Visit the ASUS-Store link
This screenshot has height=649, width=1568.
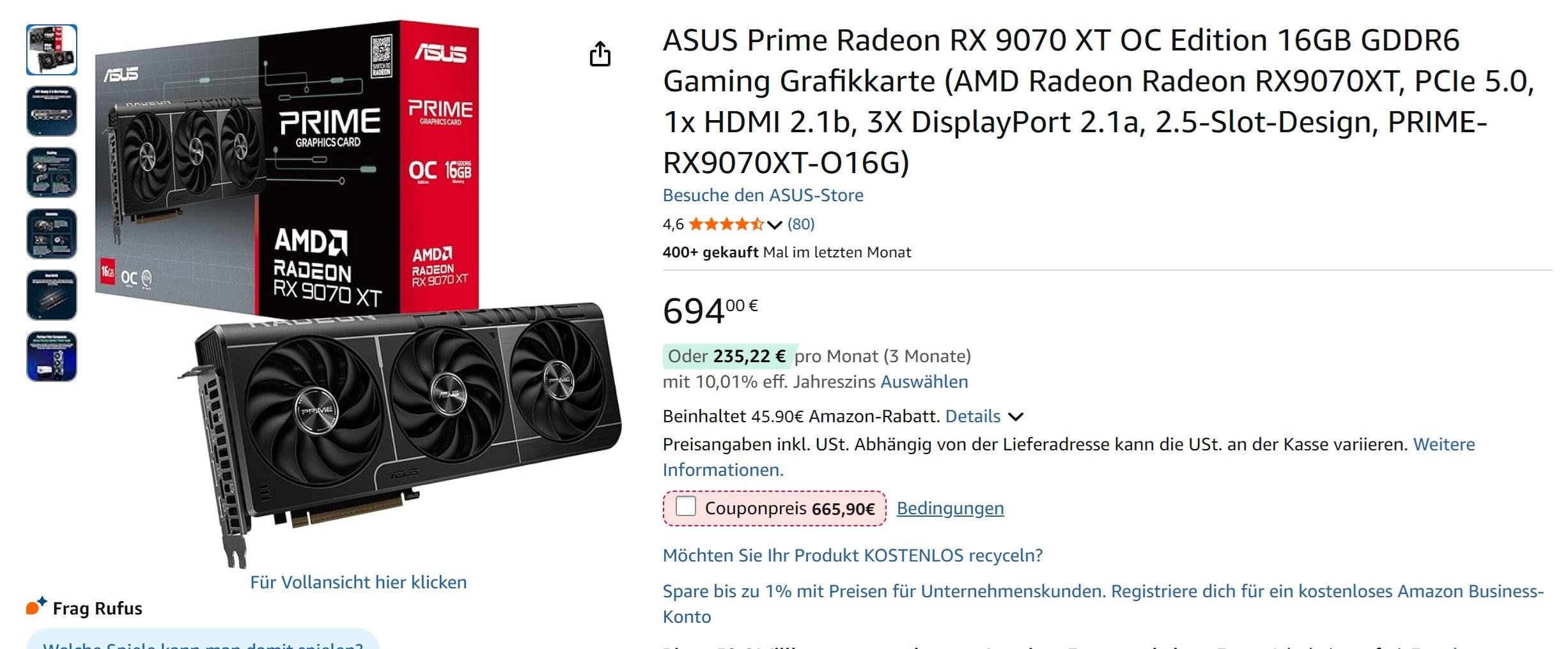[763, 195]
